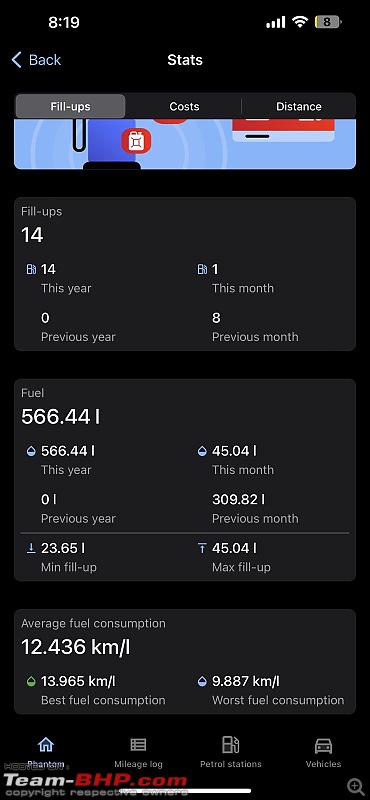
Task: Tap the Max fill-up up-arrow icon
Action: (x=202, y=548)
